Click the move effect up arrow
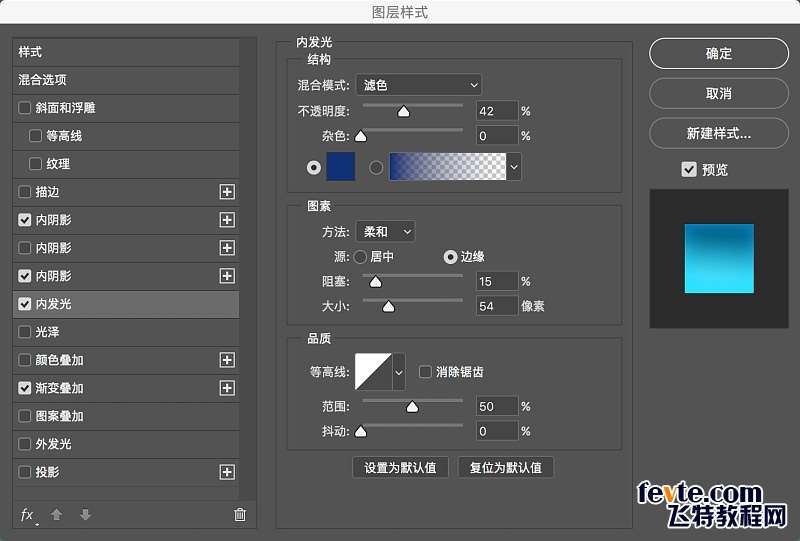Viewport: 800px width, 541px height. (x=57, y=514)
